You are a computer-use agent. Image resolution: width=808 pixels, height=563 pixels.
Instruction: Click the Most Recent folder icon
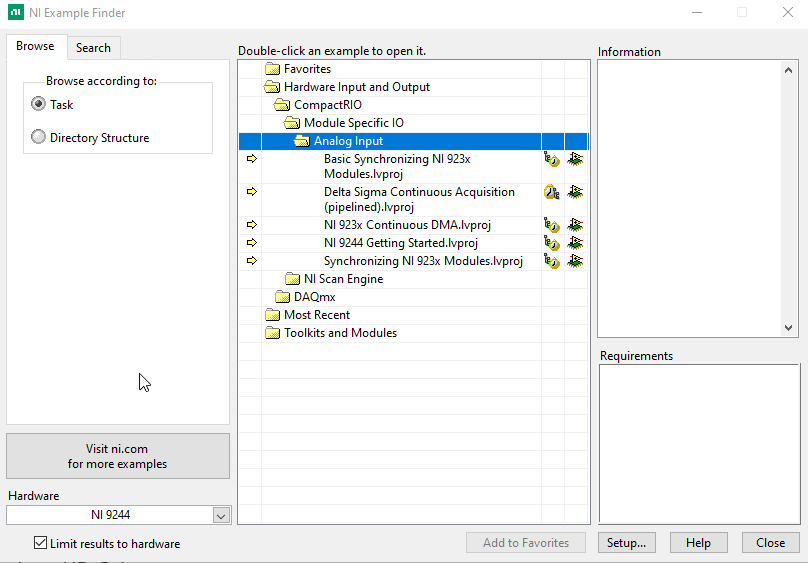click(272, 315)
